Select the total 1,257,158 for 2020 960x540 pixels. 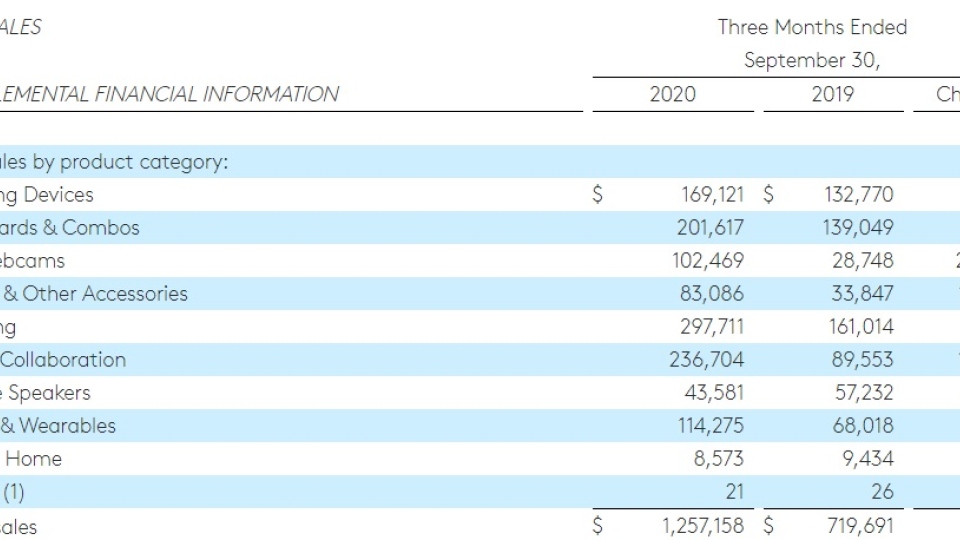tap(703, 525)
